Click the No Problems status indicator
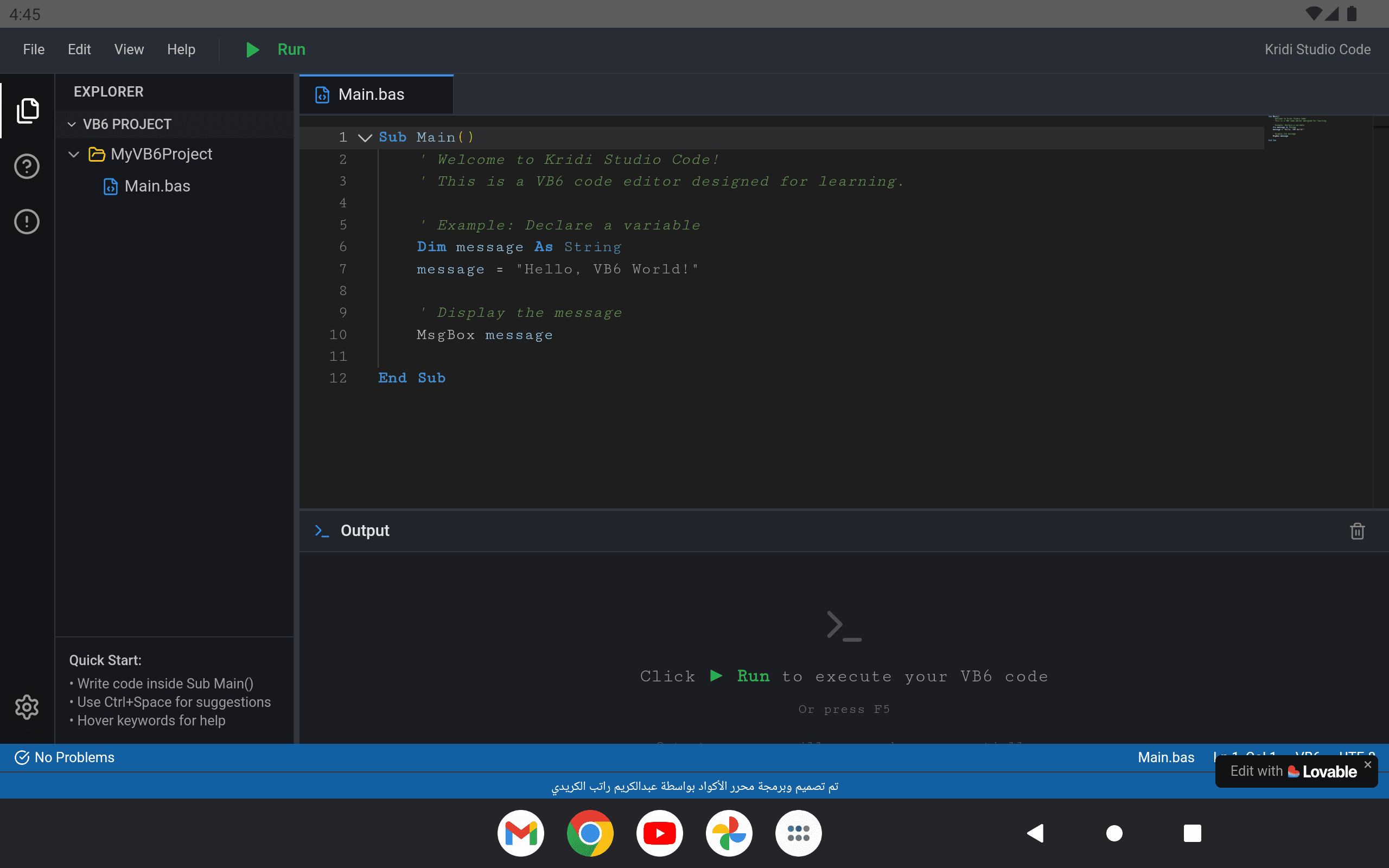Image resolution: width=1389 pixels, height=868 pixels. pos(65,757)
